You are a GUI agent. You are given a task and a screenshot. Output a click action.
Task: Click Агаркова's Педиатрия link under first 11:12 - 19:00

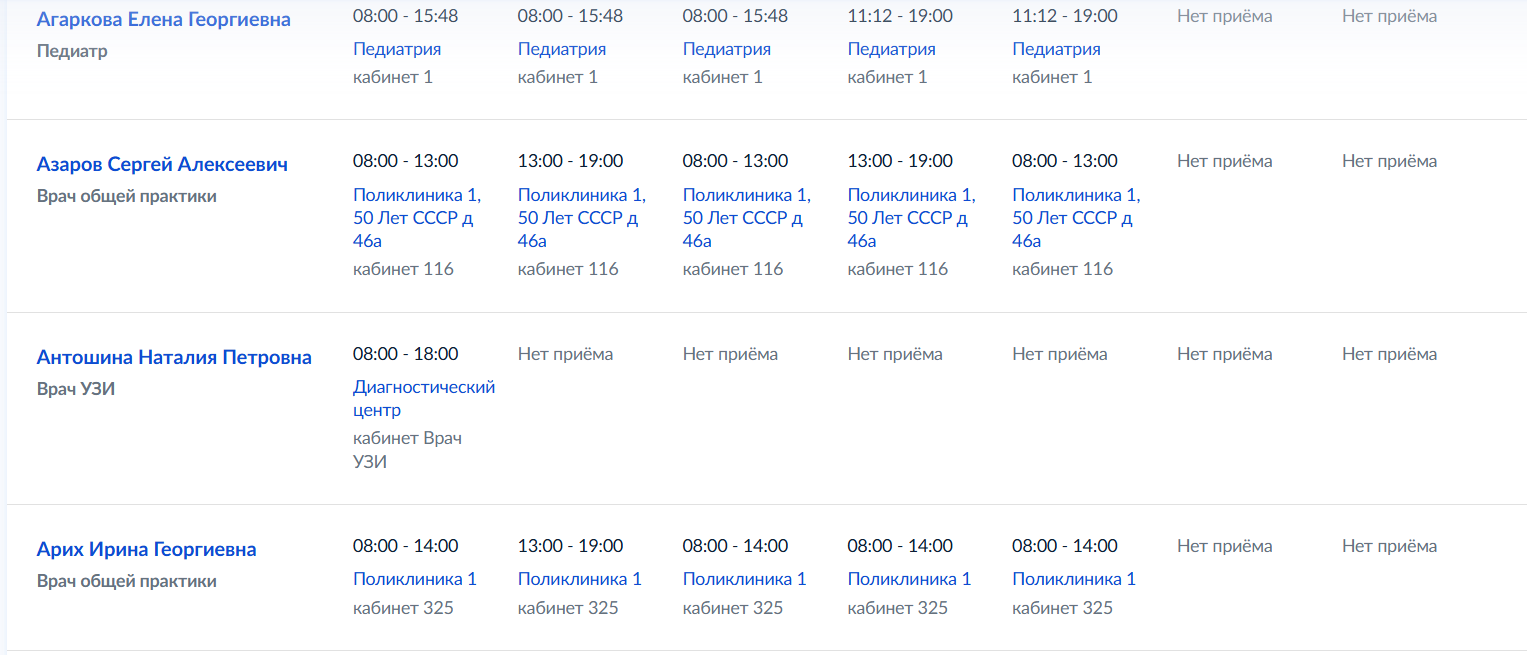click(x=892, y=49)
